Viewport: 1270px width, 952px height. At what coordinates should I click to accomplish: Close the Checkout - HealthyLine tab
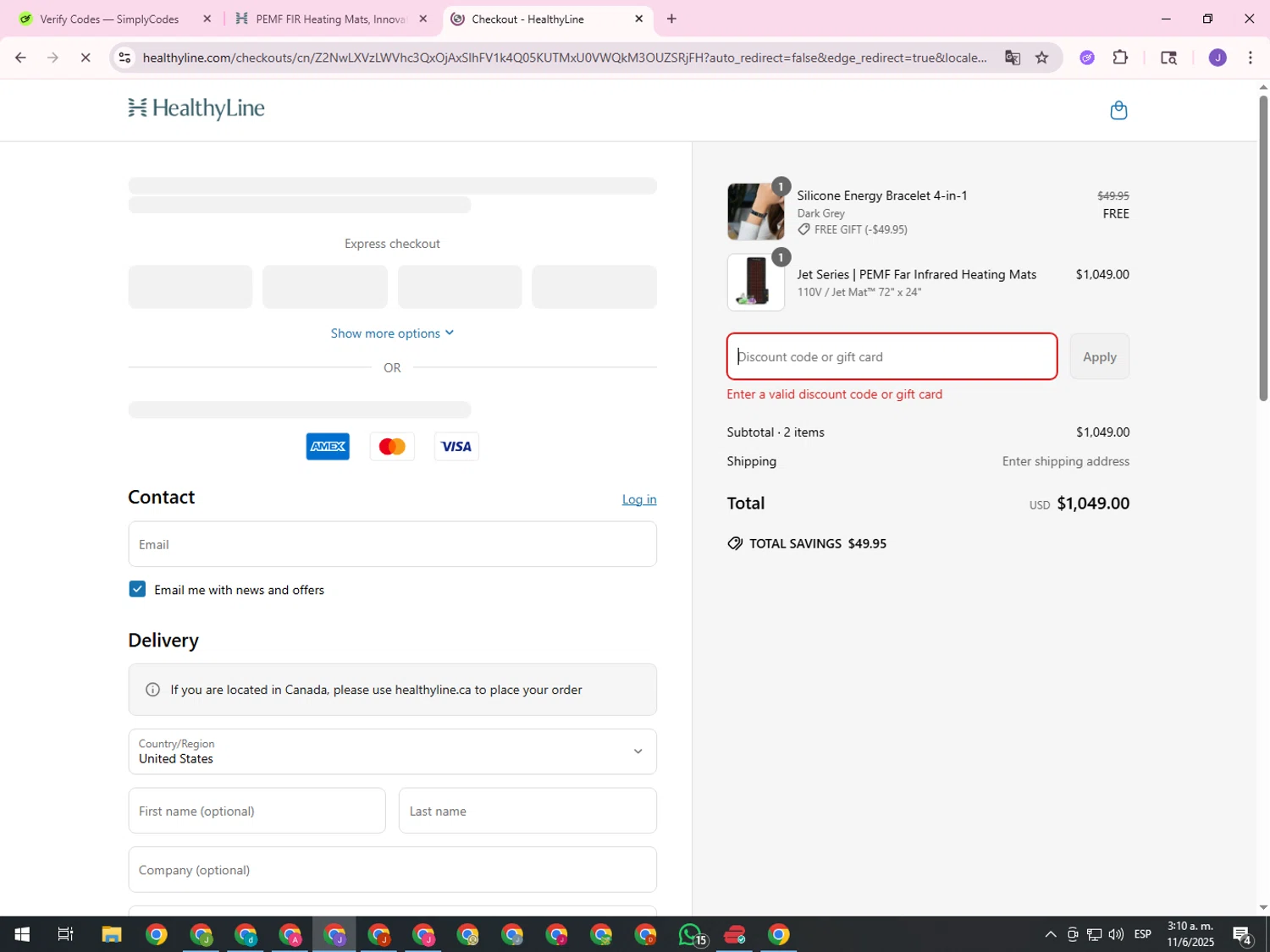point(639,19)
